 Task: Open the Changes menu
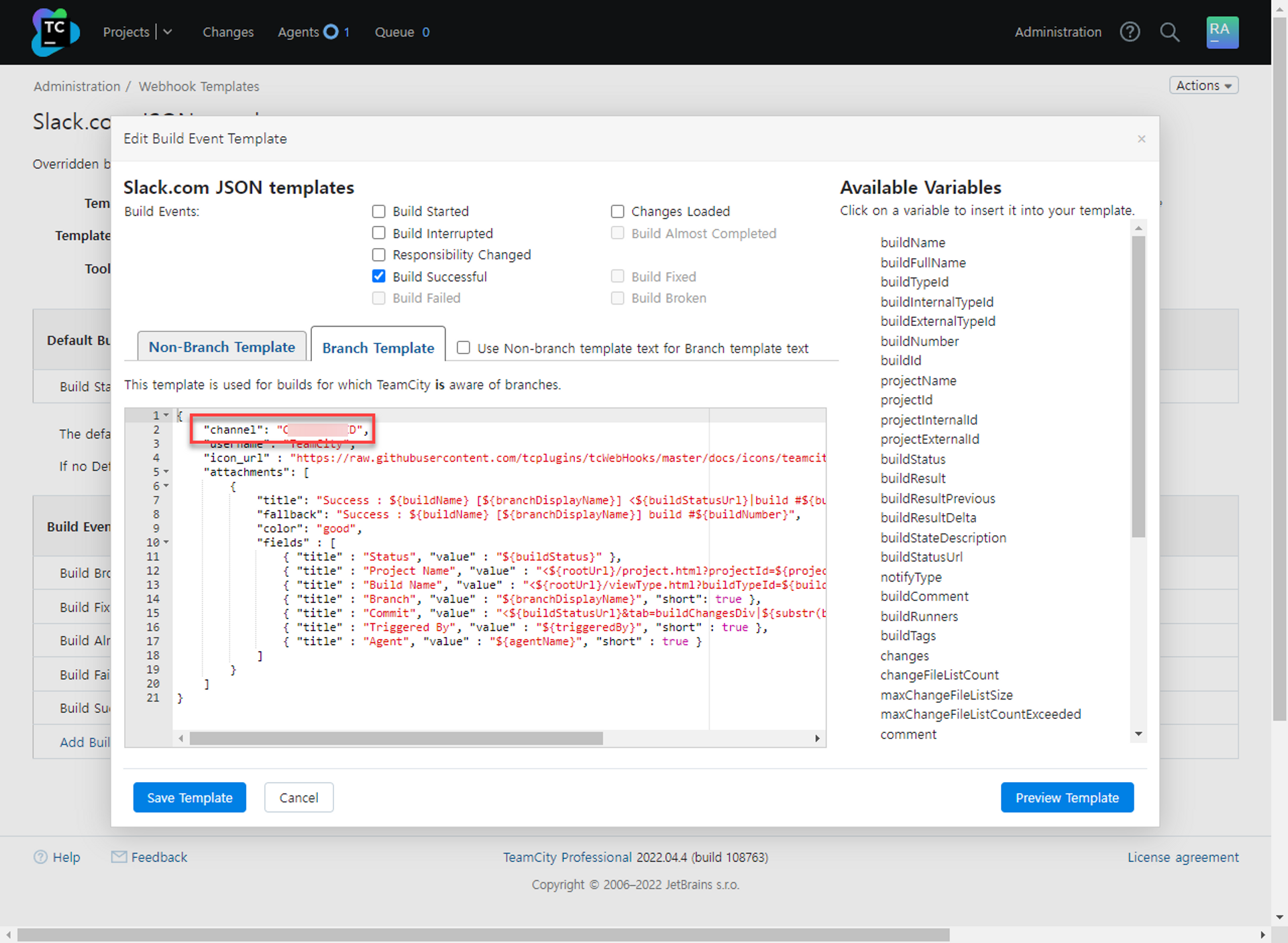click(228, 32)
